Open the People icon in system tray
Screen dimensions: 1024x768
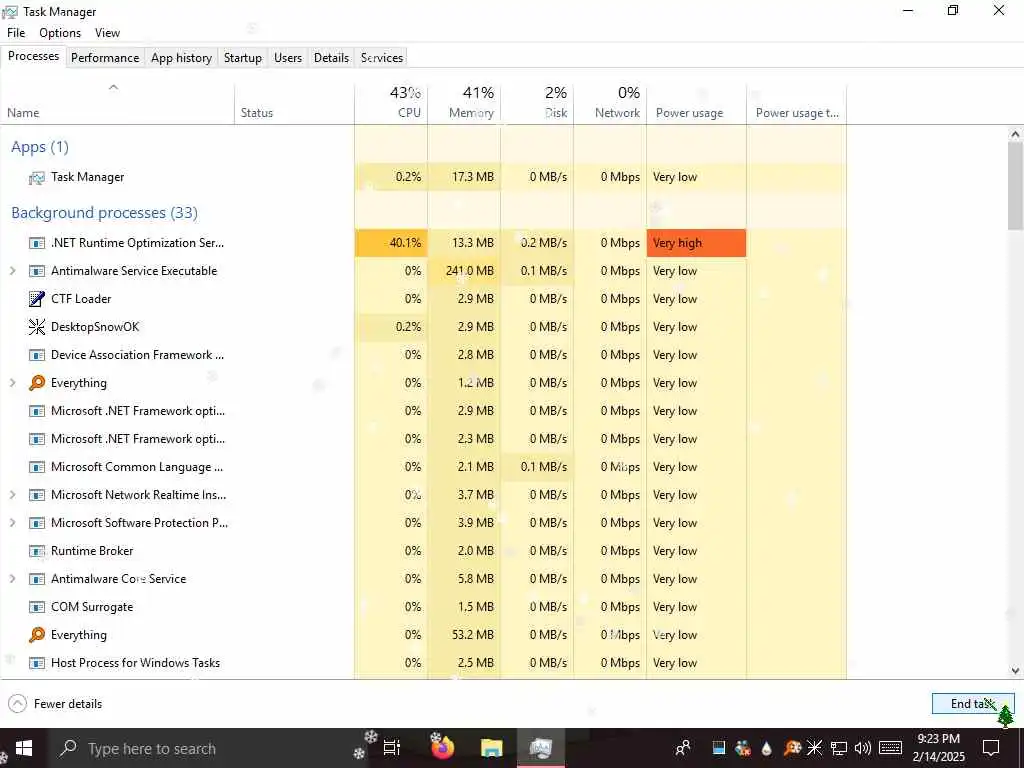pyautogui.click(x=683, y=748)
